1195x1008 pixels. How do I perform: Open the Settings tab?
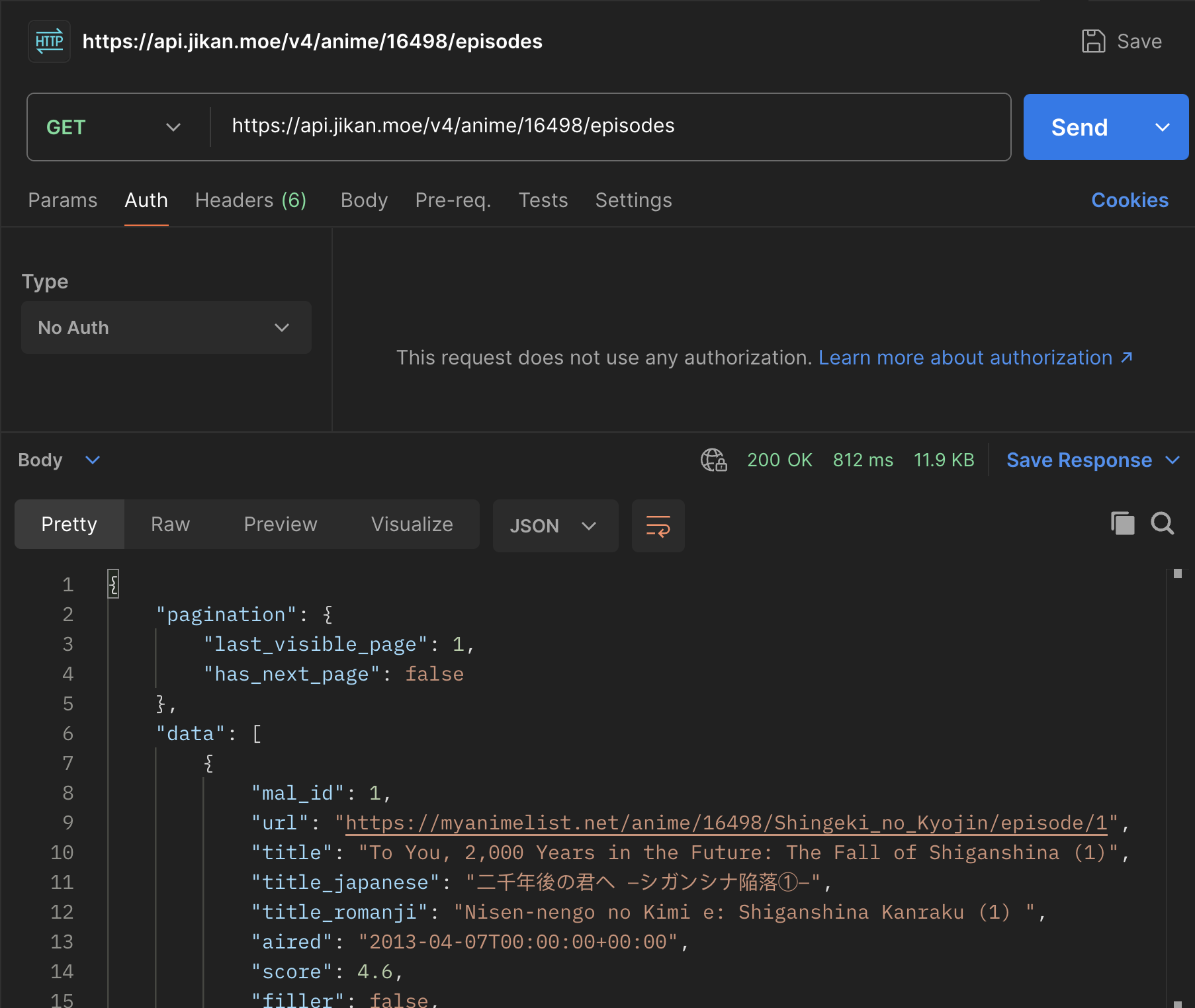(x=633, y=200)
